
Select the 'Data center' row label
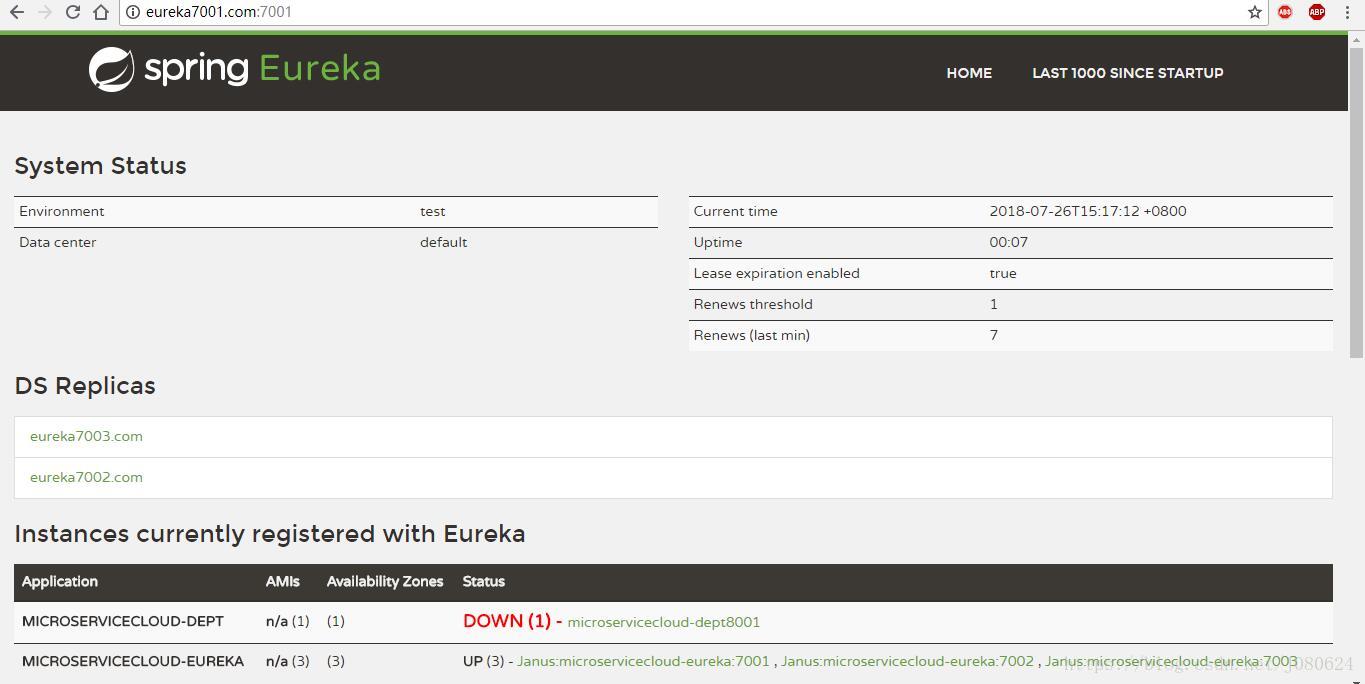58,243
